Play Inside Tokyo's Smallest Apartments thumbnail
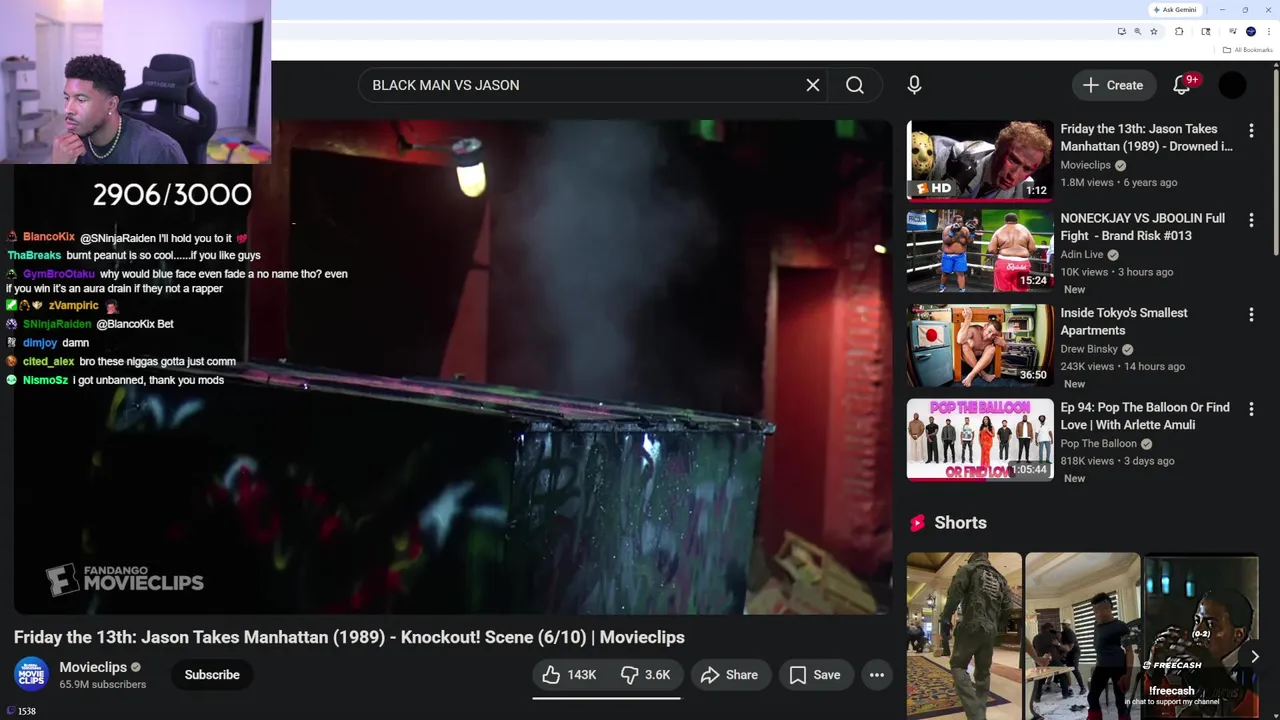 [x=980, y=345]
